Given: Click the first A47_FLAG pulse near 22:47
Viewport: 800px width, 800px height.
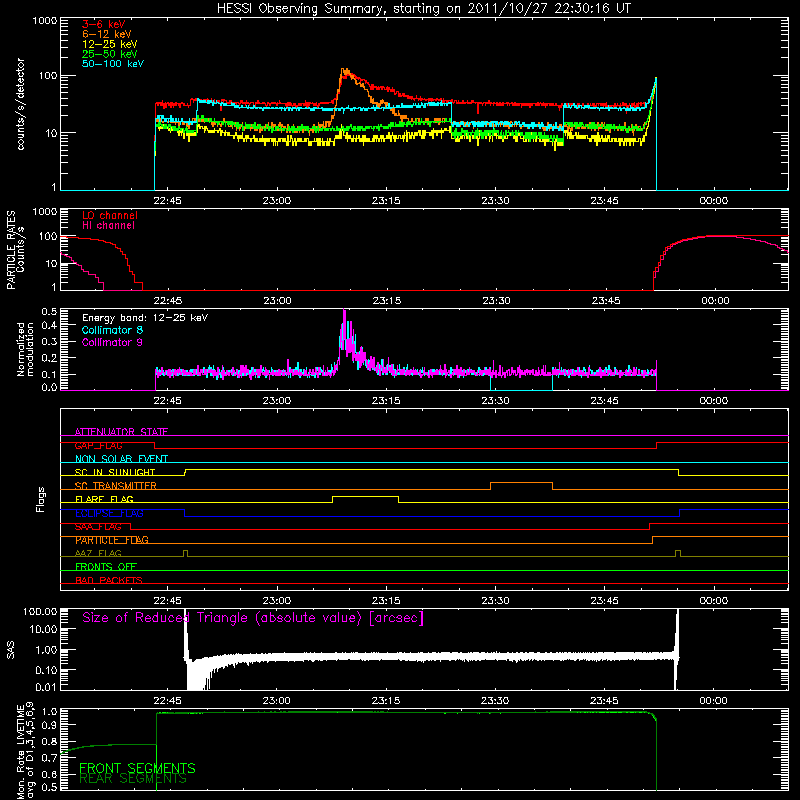Looking at the screenshot, I should pyautogui.click(x=185, y=553).
